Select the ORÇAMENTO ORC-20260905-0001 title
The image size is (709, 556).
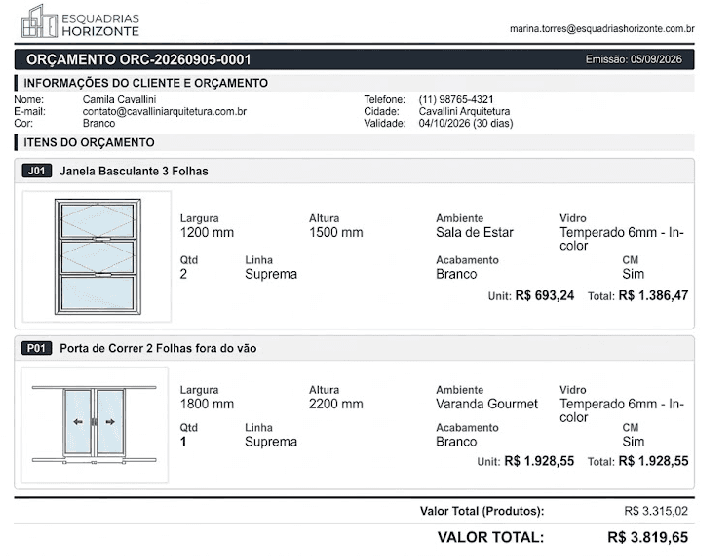[x=138, y=60]
